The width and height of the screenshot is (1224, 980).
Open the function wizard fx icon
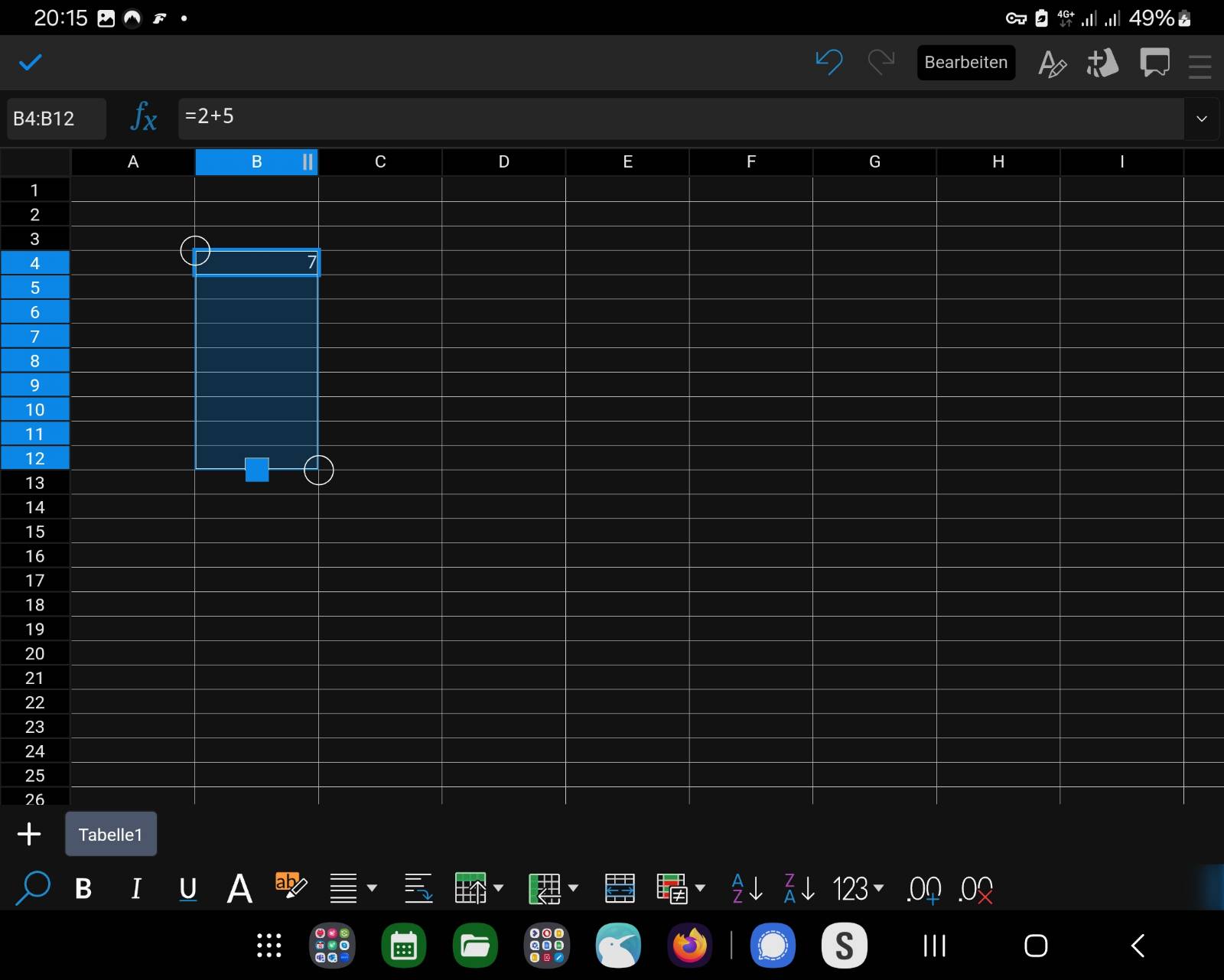tap(143, 118)
